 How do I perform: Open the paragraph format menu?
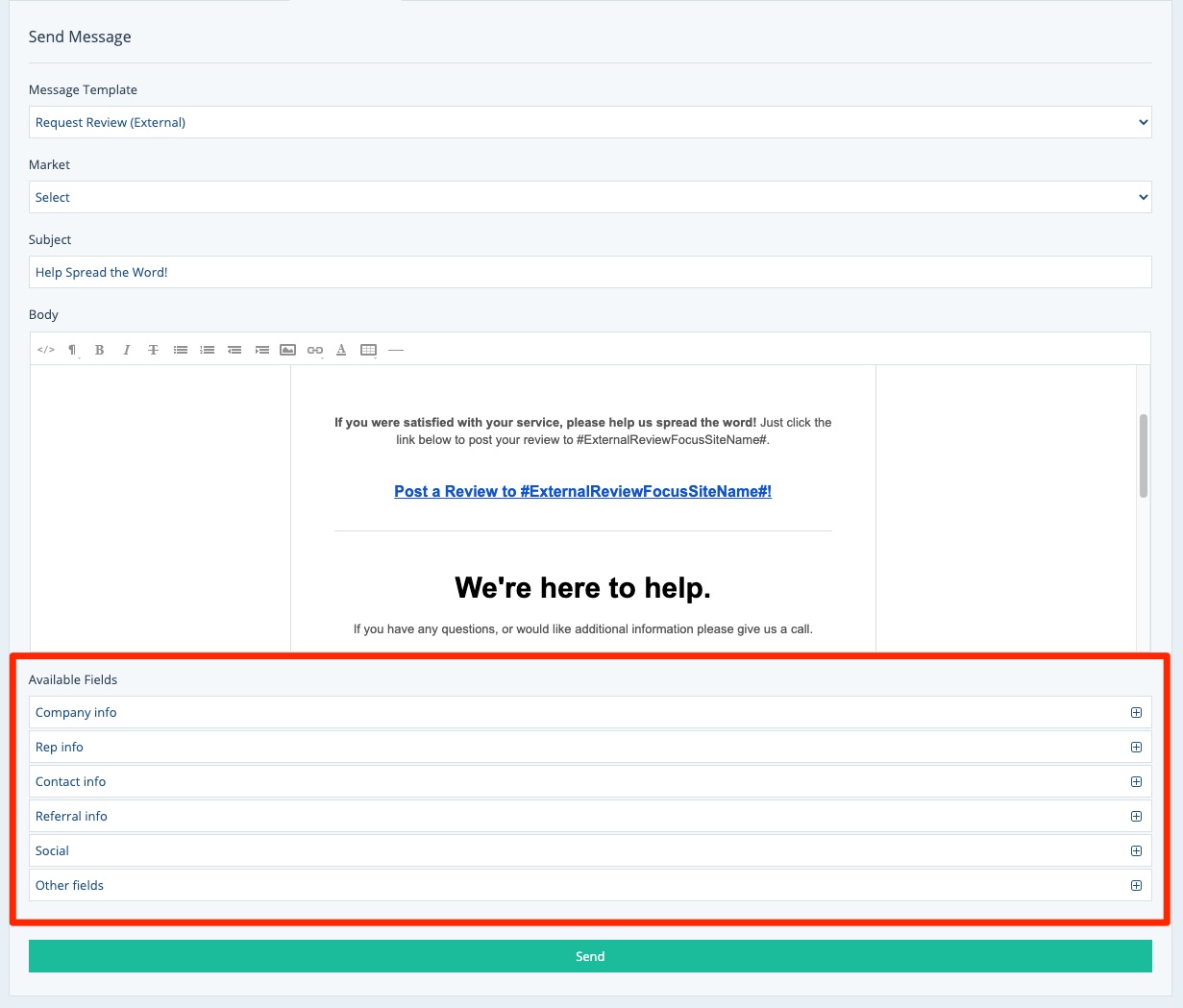tap(72, 350)
